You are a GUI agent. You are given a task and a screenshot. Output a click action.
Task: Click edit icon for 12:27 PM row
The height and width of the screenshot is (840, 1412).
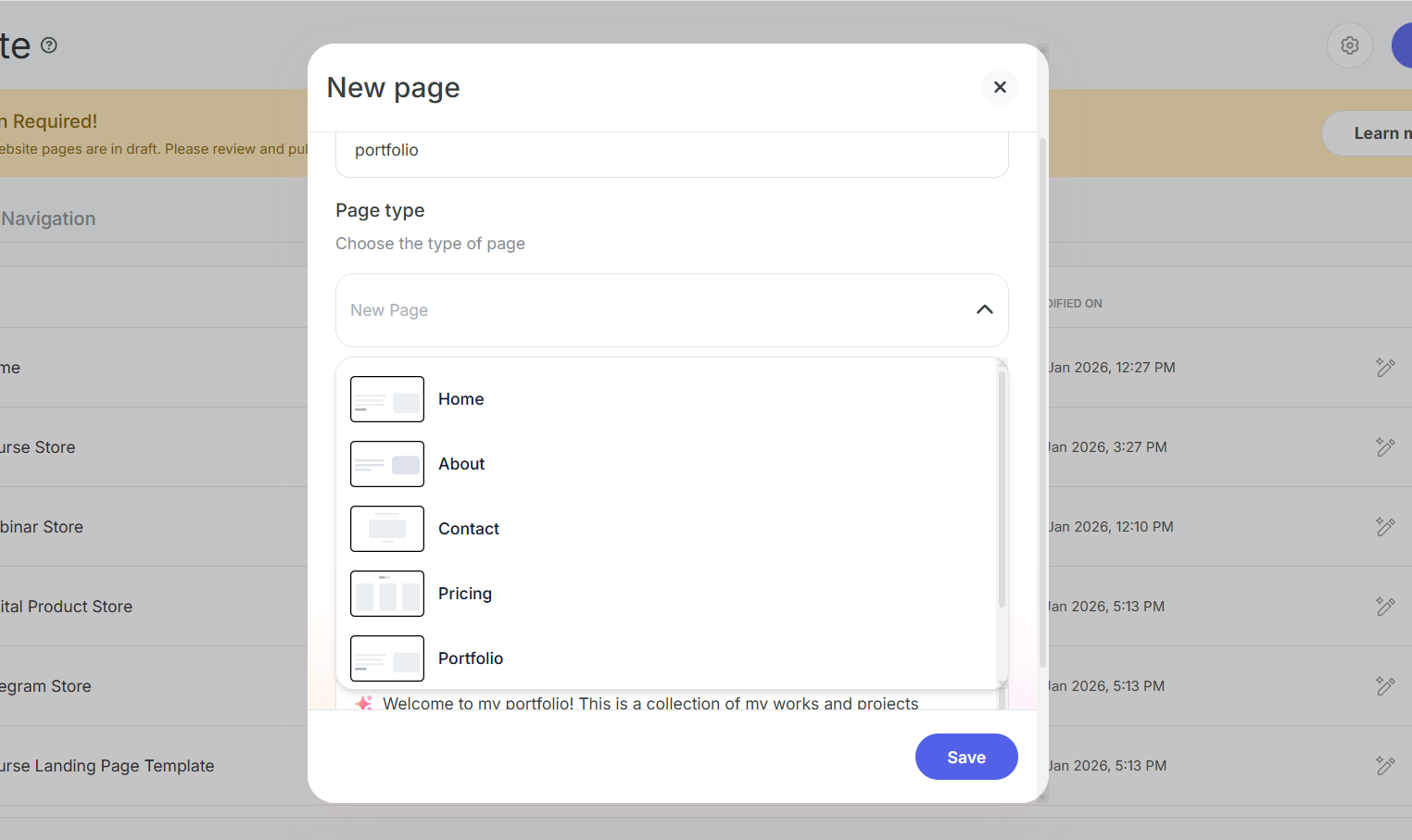(1385, 368)
